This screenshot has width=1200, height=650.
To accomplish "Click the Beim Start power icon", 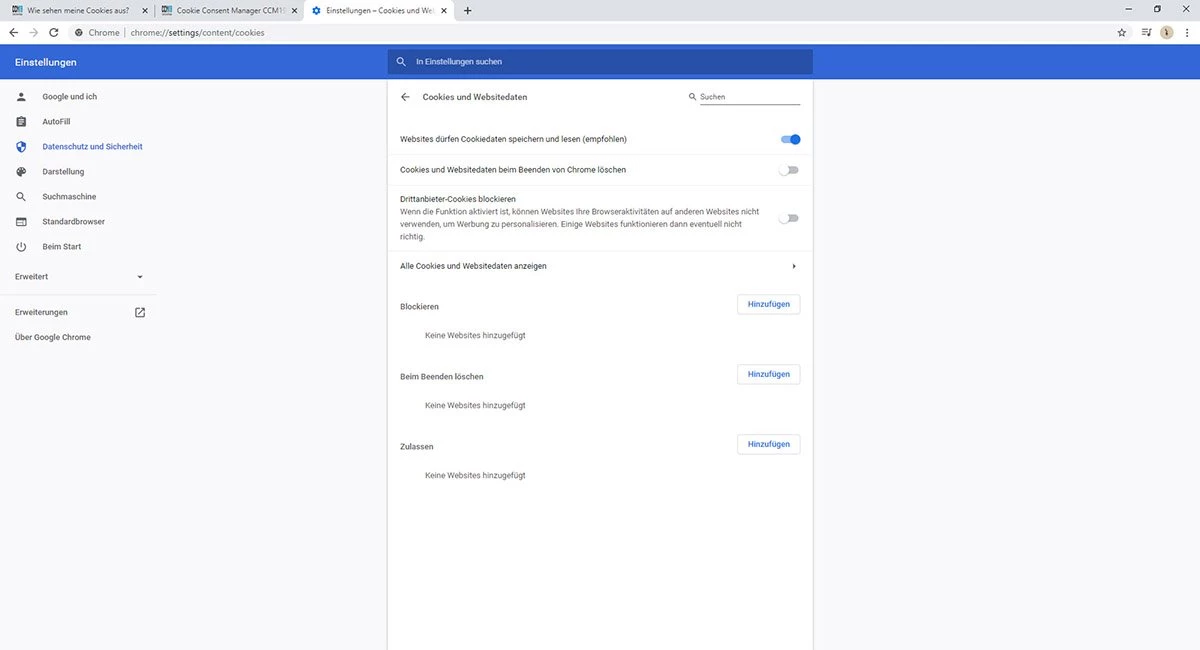I will click(x=21, y=247).
